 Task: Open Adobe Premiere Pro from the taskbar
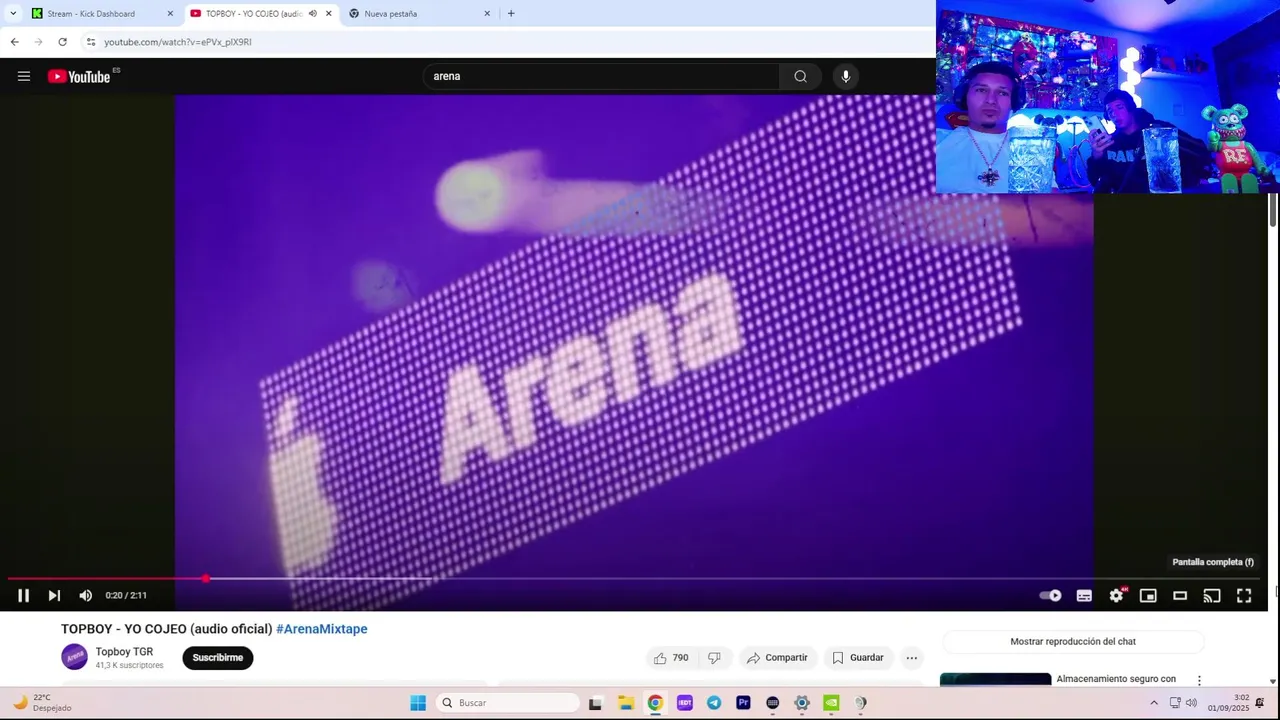pyautogui.click(x=743, y=703)
